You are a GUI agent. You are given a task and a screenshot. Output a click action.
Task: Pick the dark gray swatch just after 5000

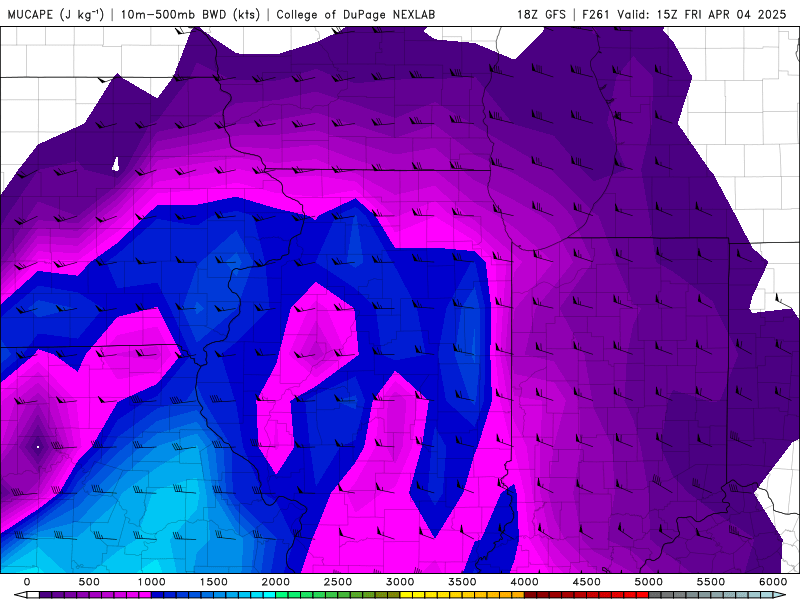coord(655,595)
